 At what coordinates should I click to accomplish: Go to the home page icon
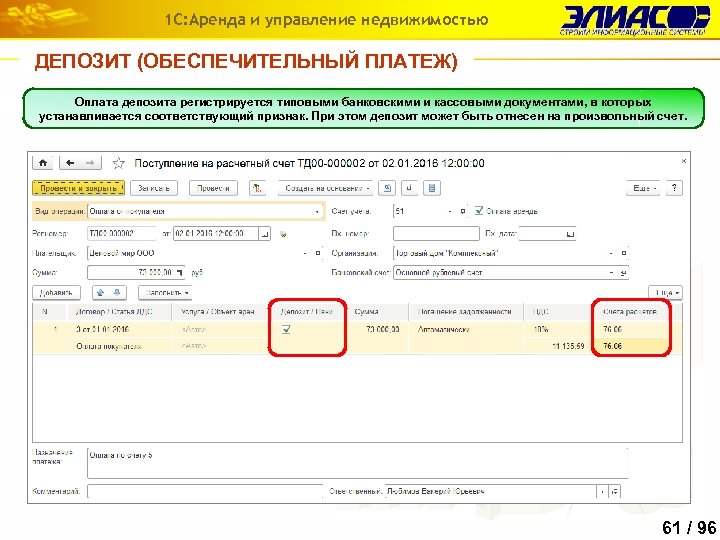click(43, 163)
